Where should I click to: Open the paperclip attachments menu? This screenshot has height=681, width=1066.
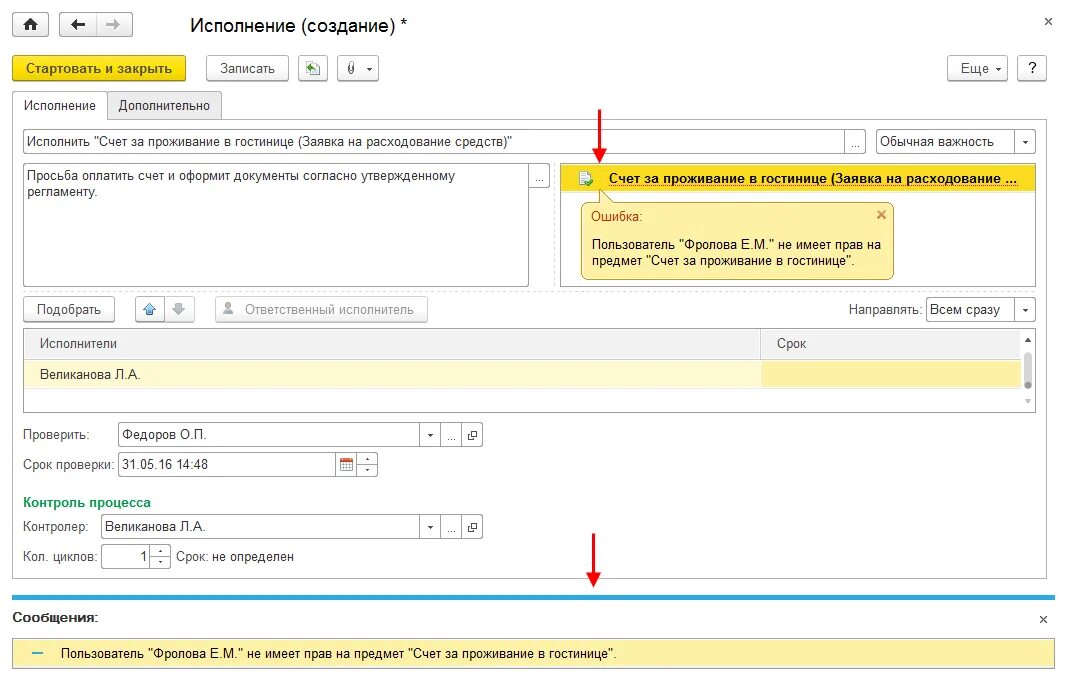point(358,69)
